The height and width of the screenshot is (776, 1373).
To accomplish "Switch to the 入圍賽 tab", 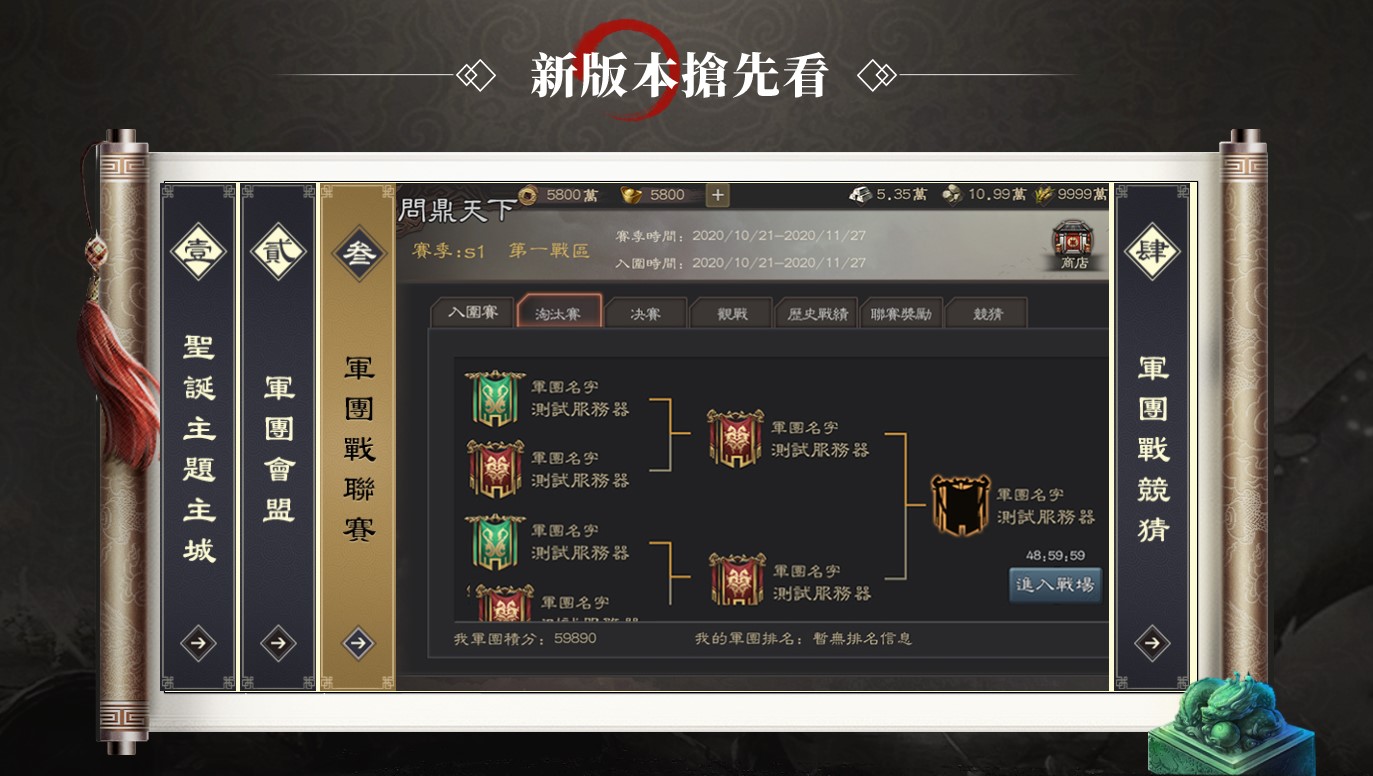I will pos(472,312).
